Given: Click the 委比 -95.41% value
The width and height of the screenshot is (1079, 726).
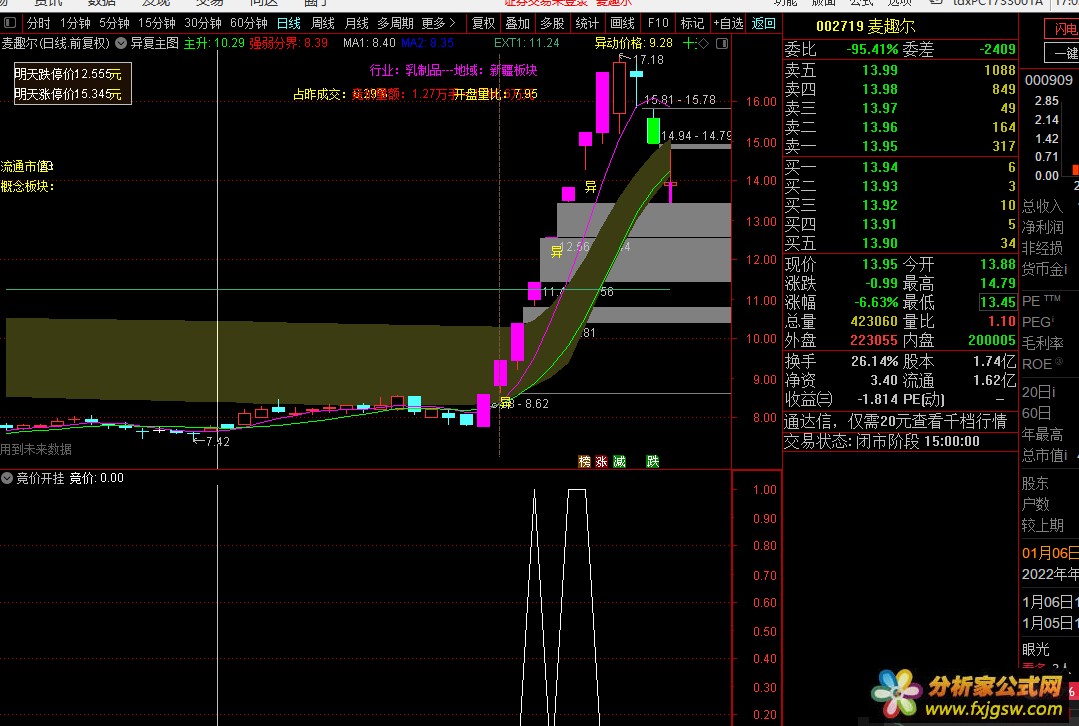Looking at the screenshot, I should (x=872, y=50).
